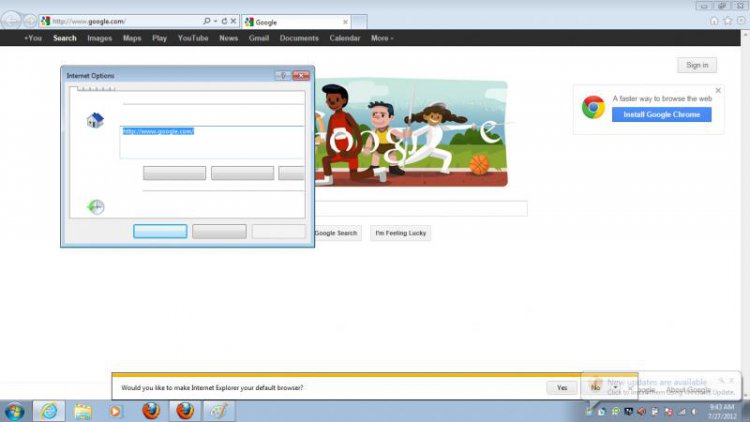Answer No to default browser prompt
Screen dimensions: 750x422
tap(595, 388)
